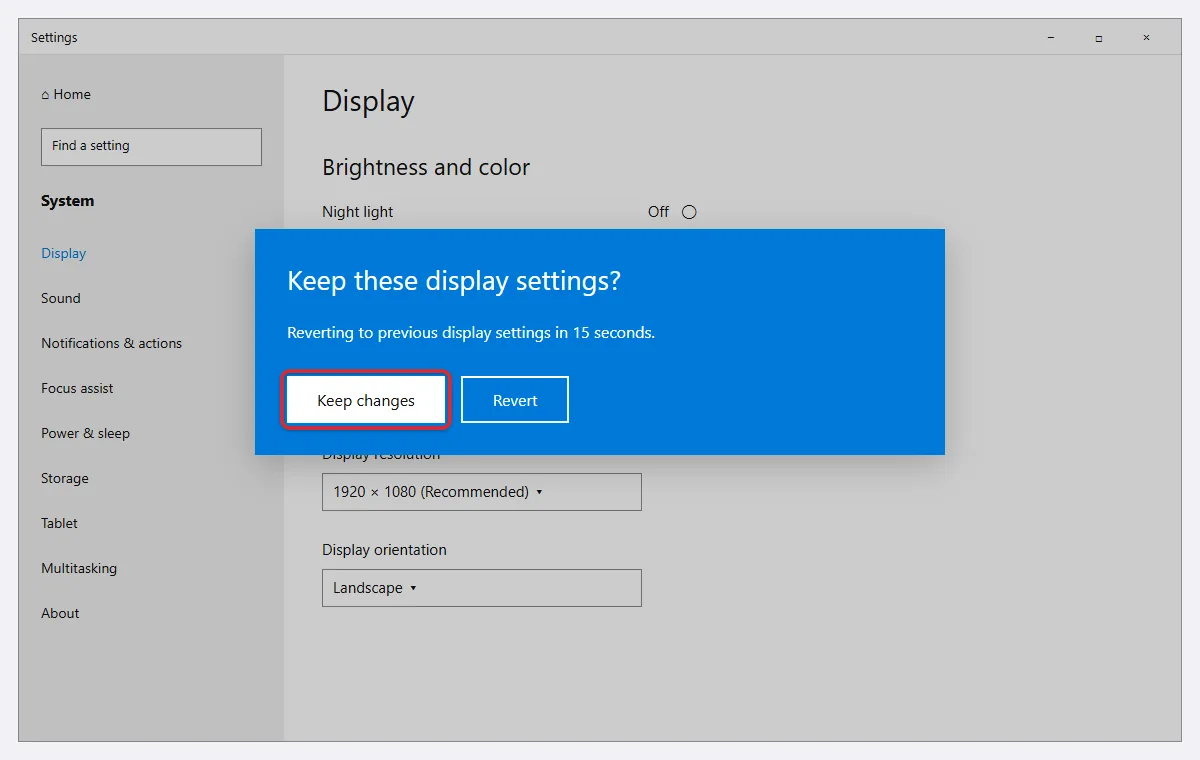Open Power & sleep settings
Image resolution: width=1200 pixels, height=760 pixels.
click(x=86, y=433)
